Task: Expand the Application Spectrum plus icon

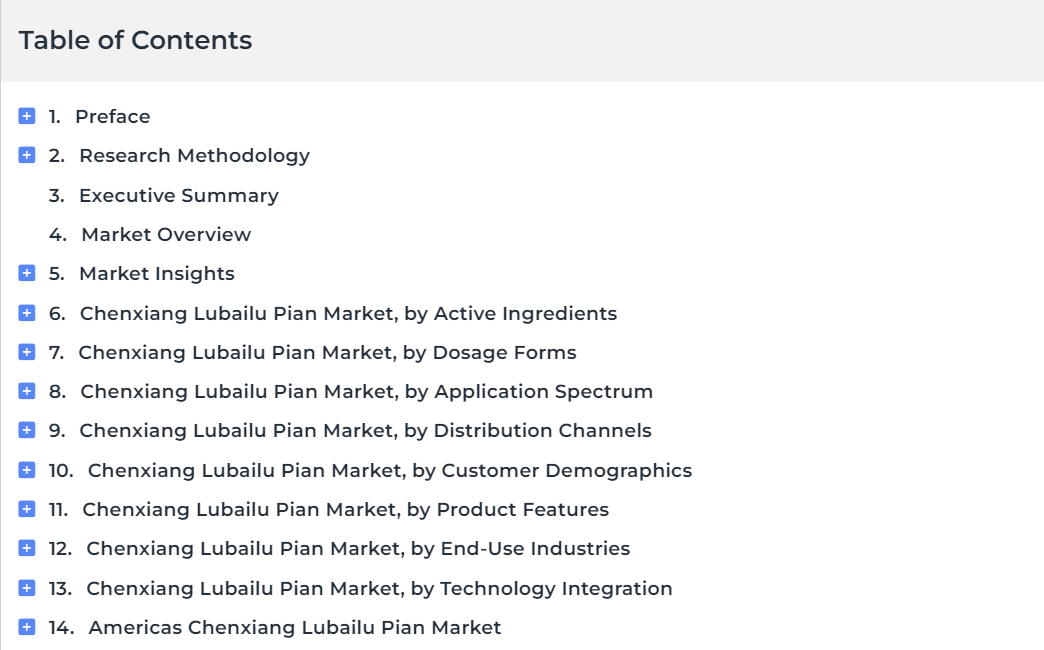Action: [27, 391]
